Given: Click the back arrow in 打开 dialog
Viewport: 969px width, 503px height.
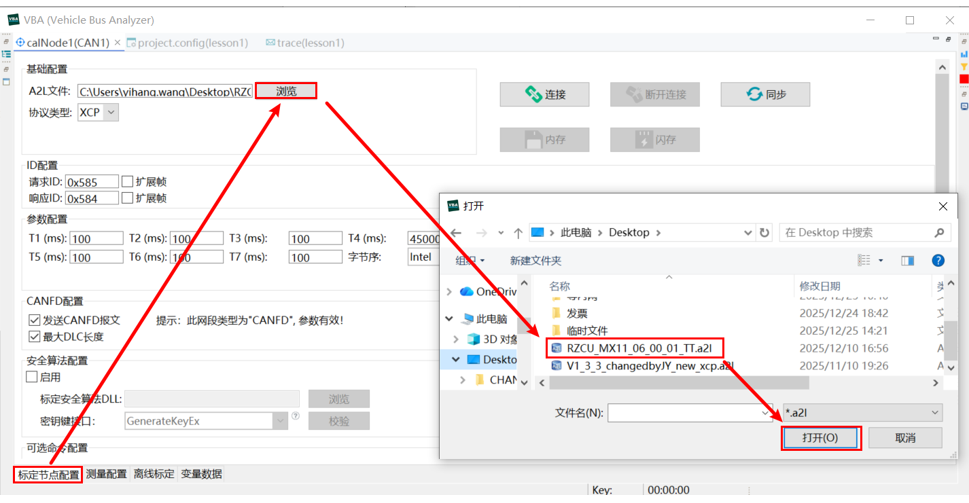Looking at the screenshot, I should pos(456,233).
